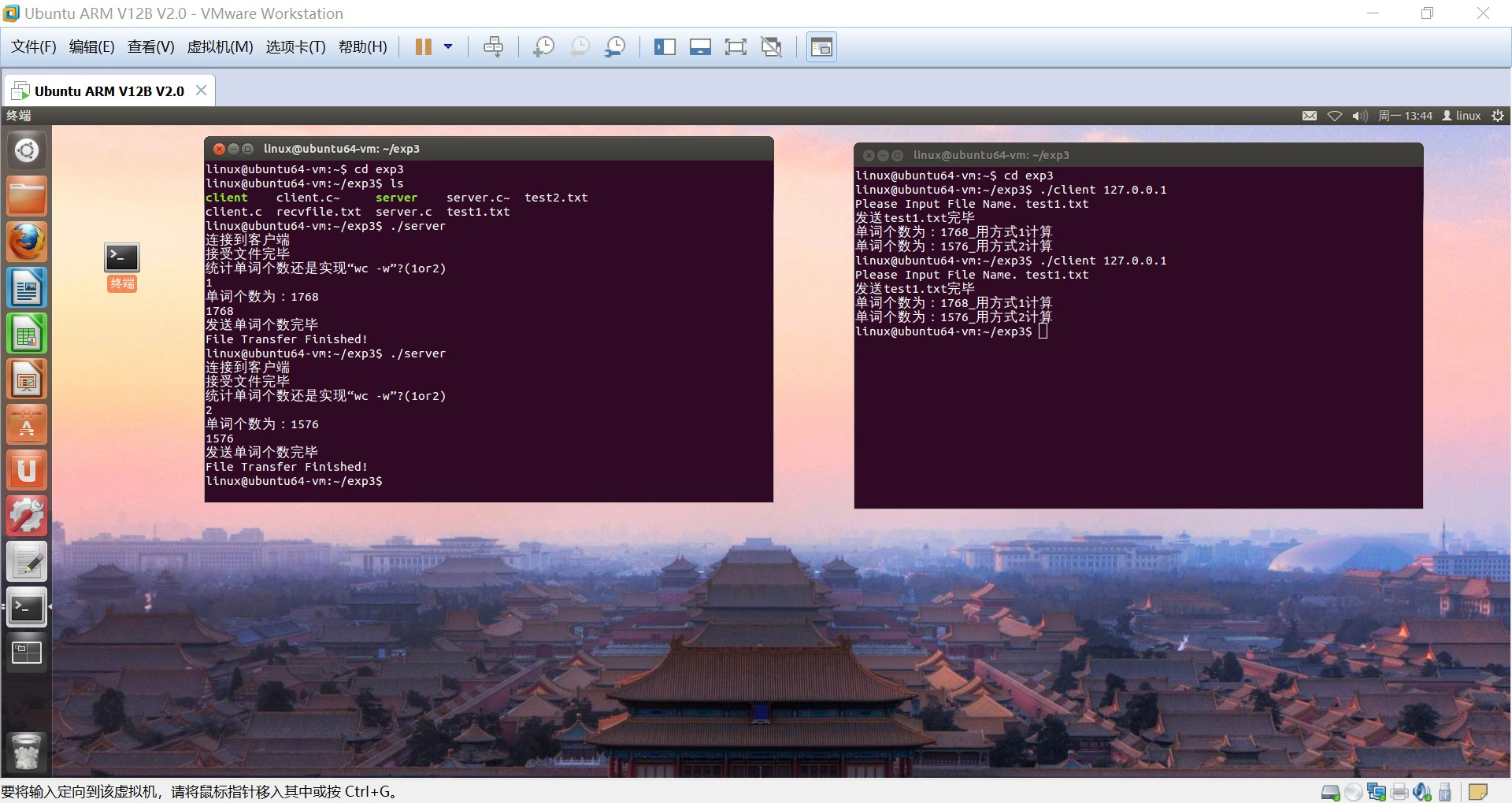
Task: Open the 选项卡(T) menu
Action: click(x=296, y=47)
